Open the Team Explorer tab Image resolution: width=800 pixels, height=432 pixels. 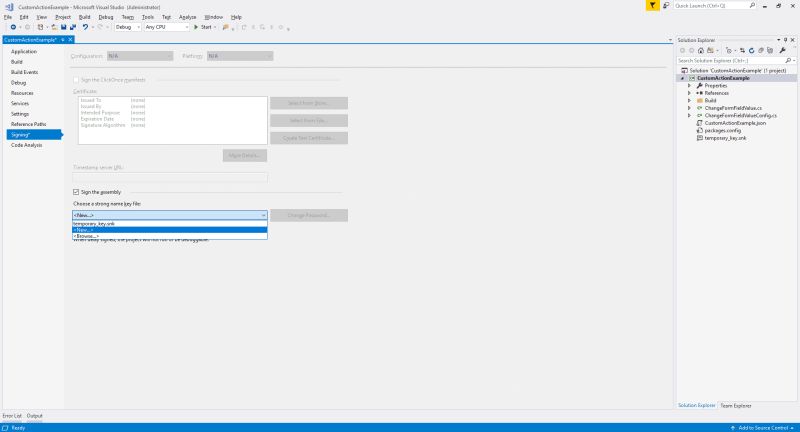tap(736, 405)
